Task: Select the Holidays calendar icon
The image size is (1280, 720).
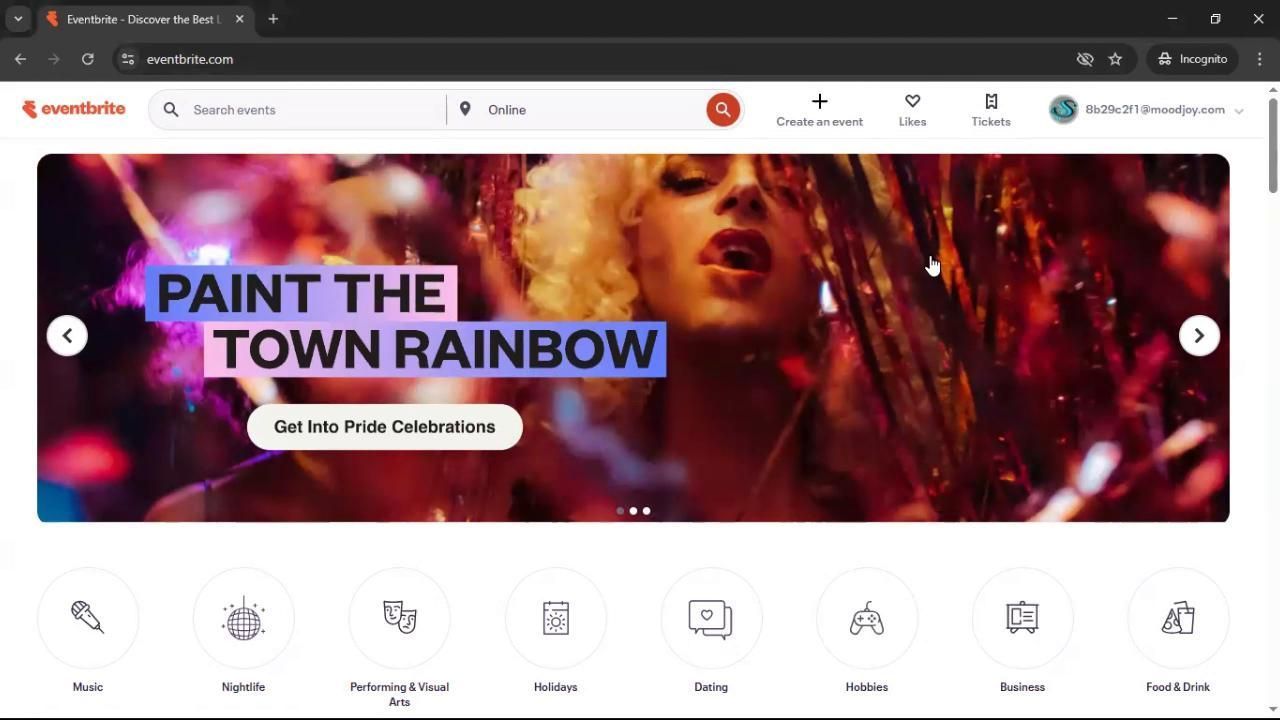Action: [x=555, y=618]
